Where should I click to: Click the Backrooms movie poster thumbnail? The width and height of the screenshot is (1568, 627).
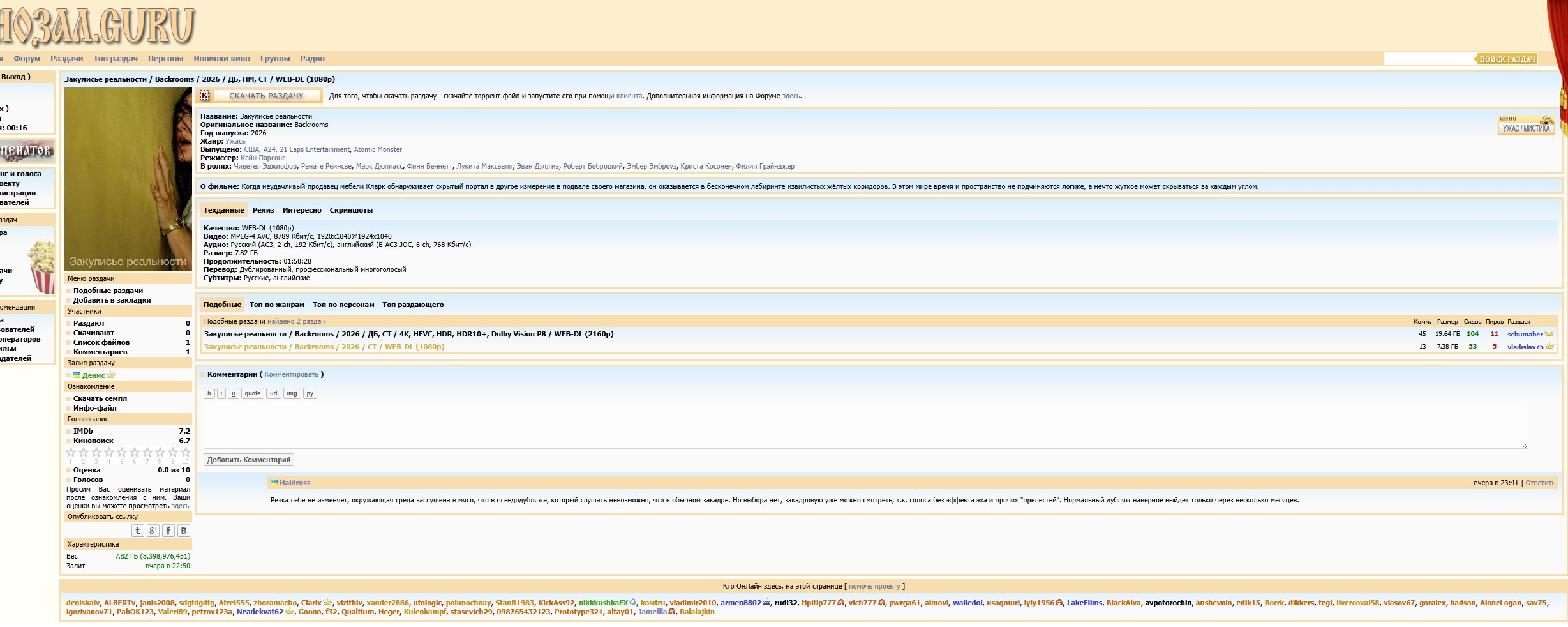click(128, 179)
